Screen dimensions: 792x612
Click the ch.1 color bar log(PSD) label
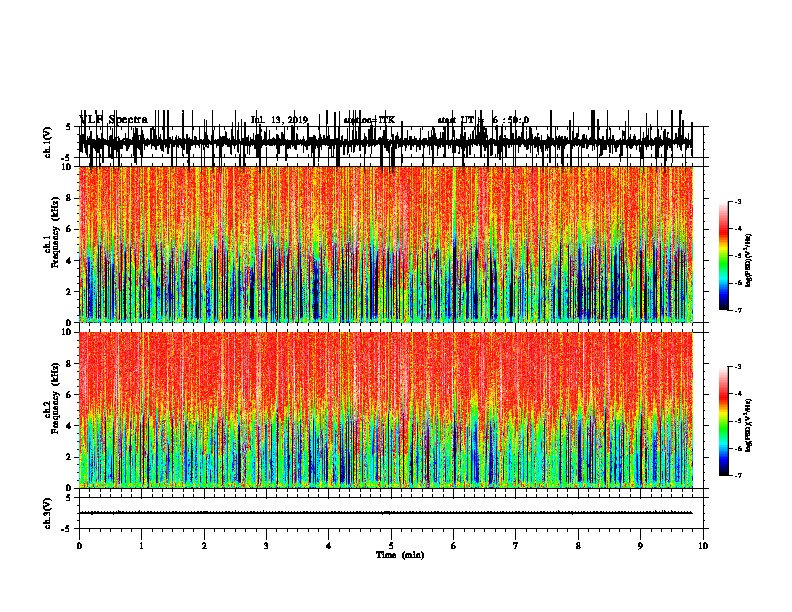(749, 260)
